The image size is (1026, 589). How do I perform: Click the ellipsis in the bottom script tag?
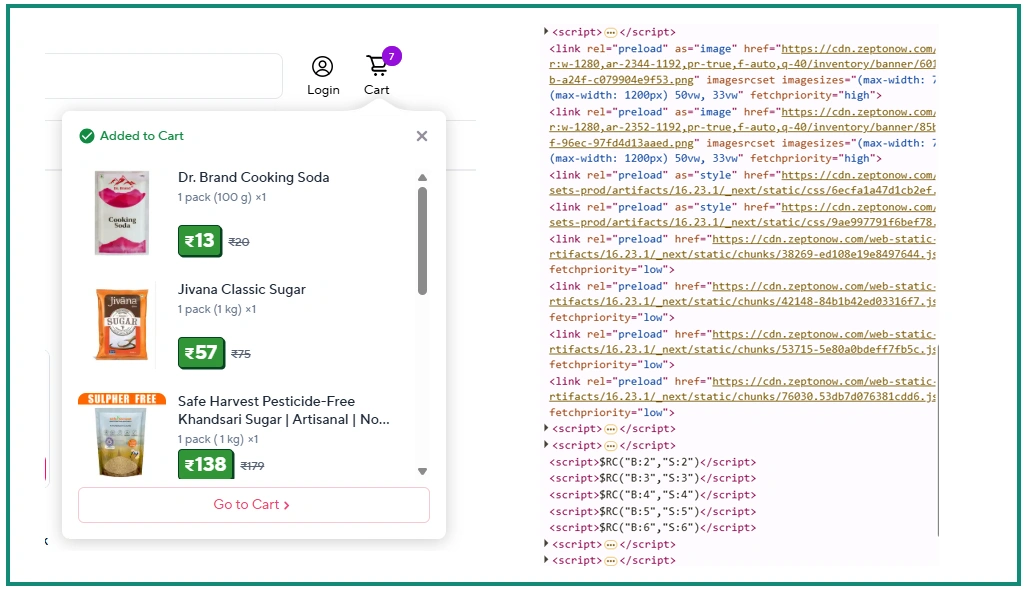tap(610, 561)
